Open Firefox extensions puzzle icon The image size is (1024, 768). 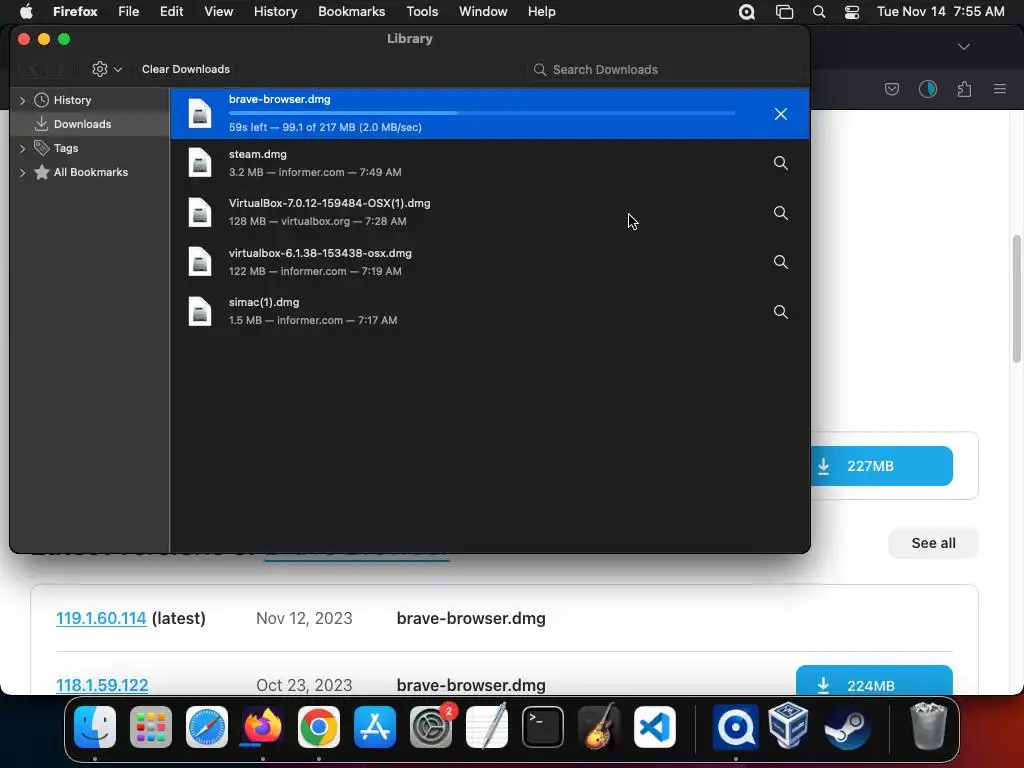(964, 89)
